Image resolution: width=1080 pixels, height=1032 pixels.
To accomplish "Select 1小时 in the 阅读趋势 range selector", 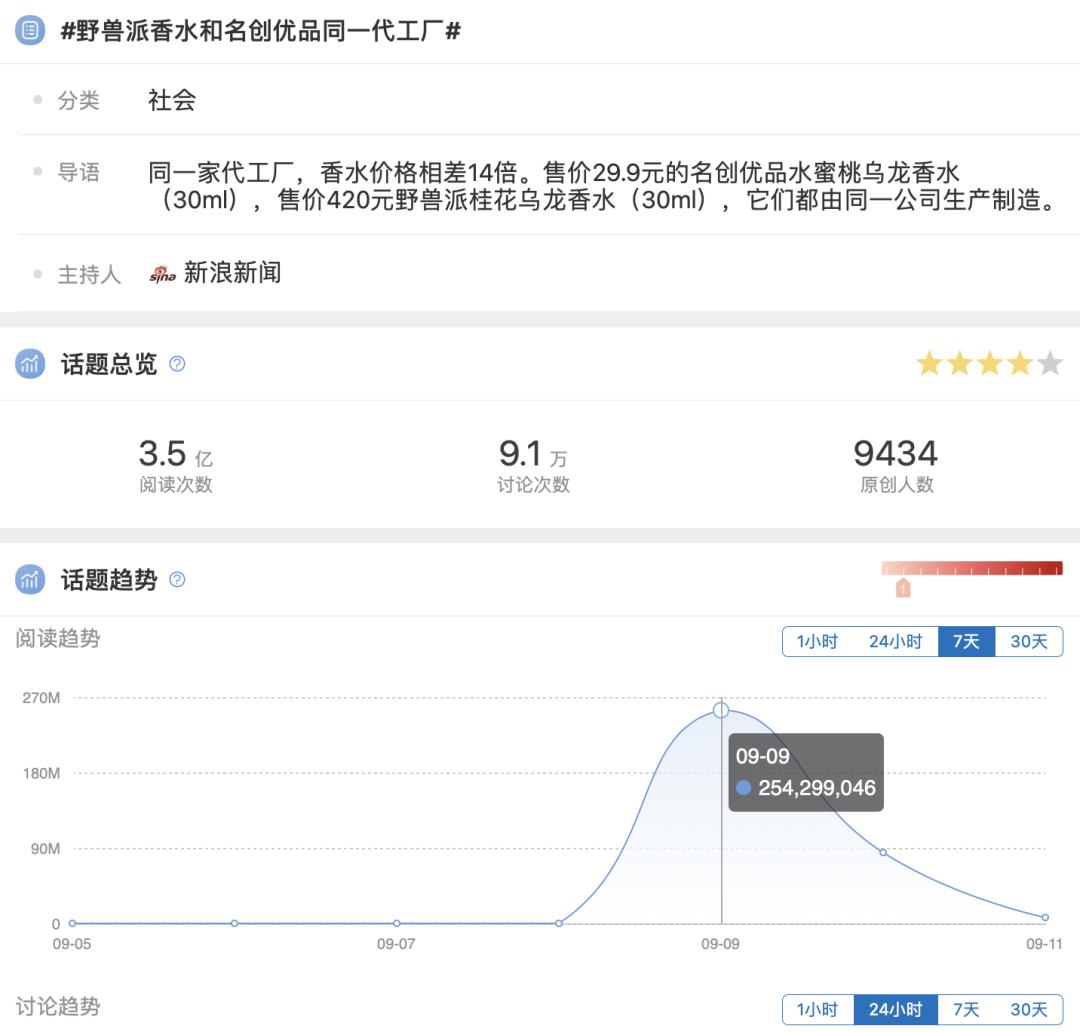I will pos(818,641).
